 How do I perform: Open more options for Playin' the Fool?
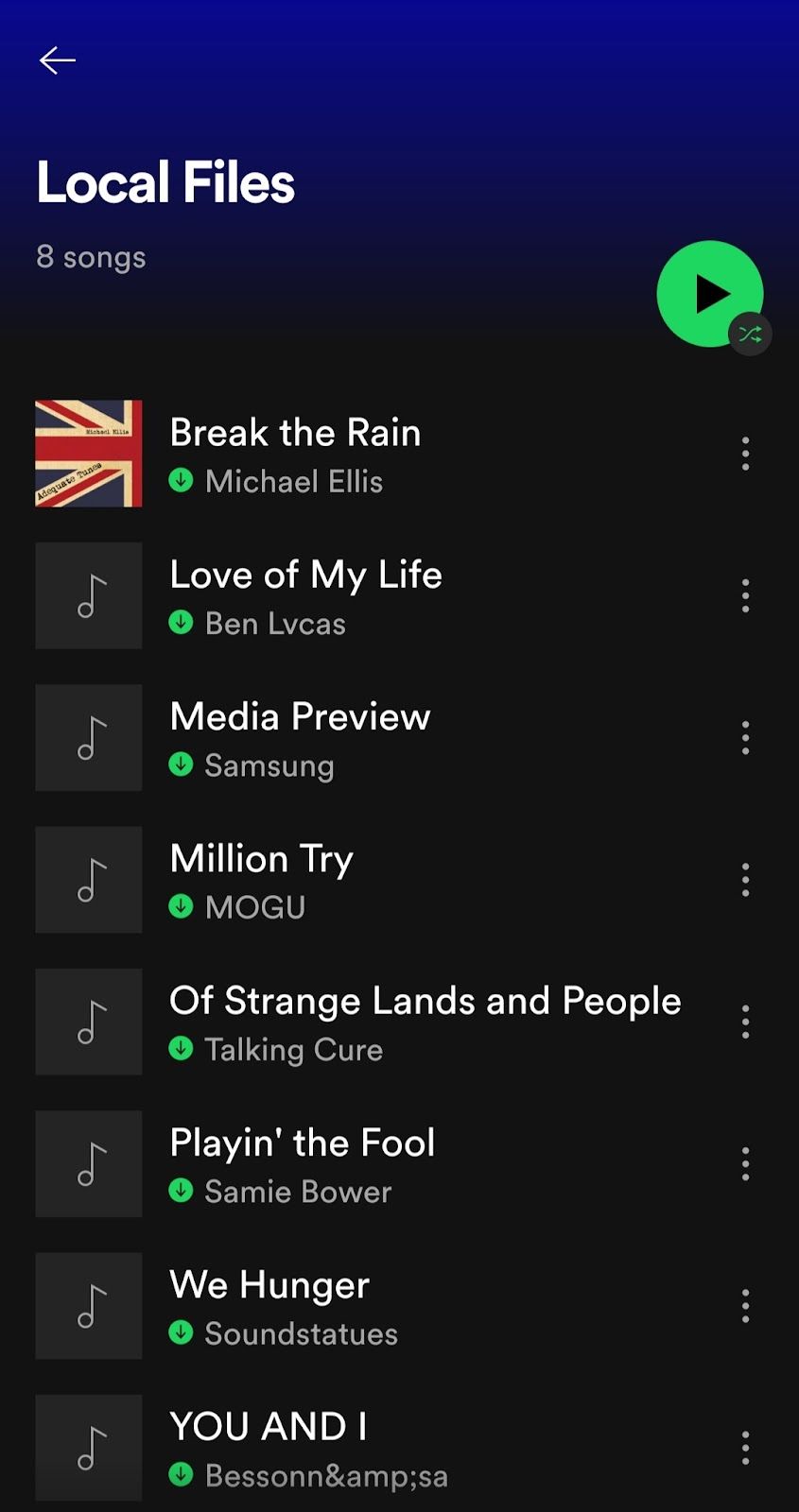(745, 1163)
